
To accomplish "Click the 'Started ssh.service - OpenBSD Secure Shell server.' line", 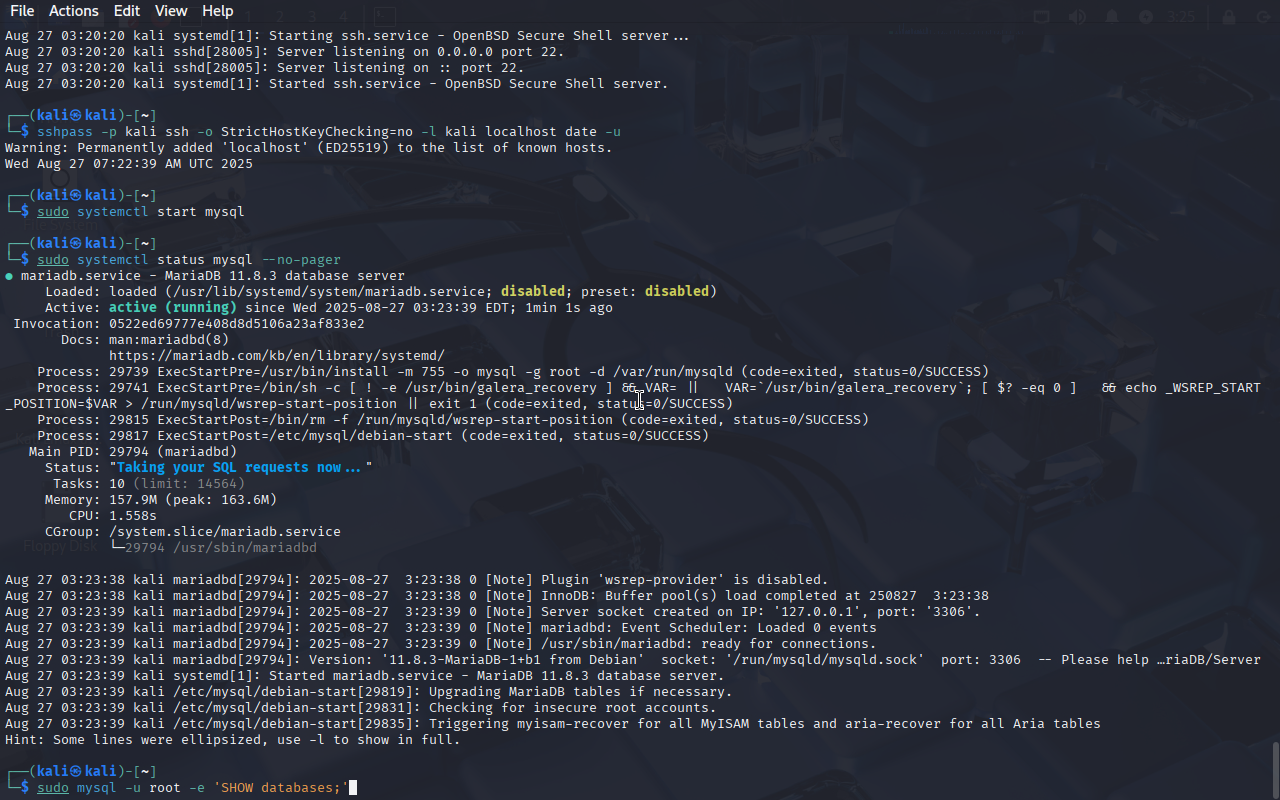I will pos(337,84).
